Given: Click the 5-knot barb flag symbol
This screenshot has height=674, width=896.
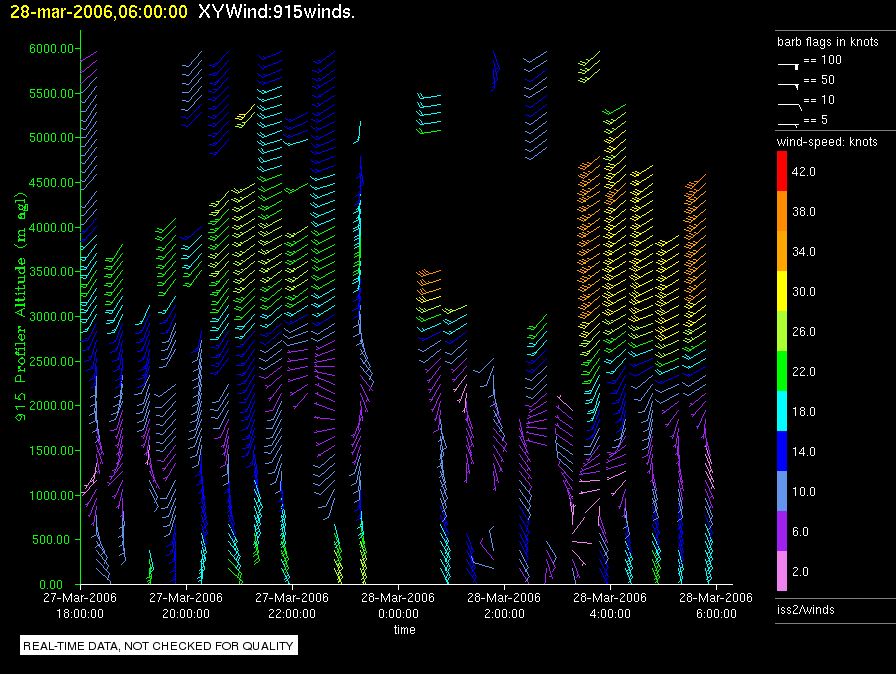Looking at the screenshot, I should pos(789,122).
